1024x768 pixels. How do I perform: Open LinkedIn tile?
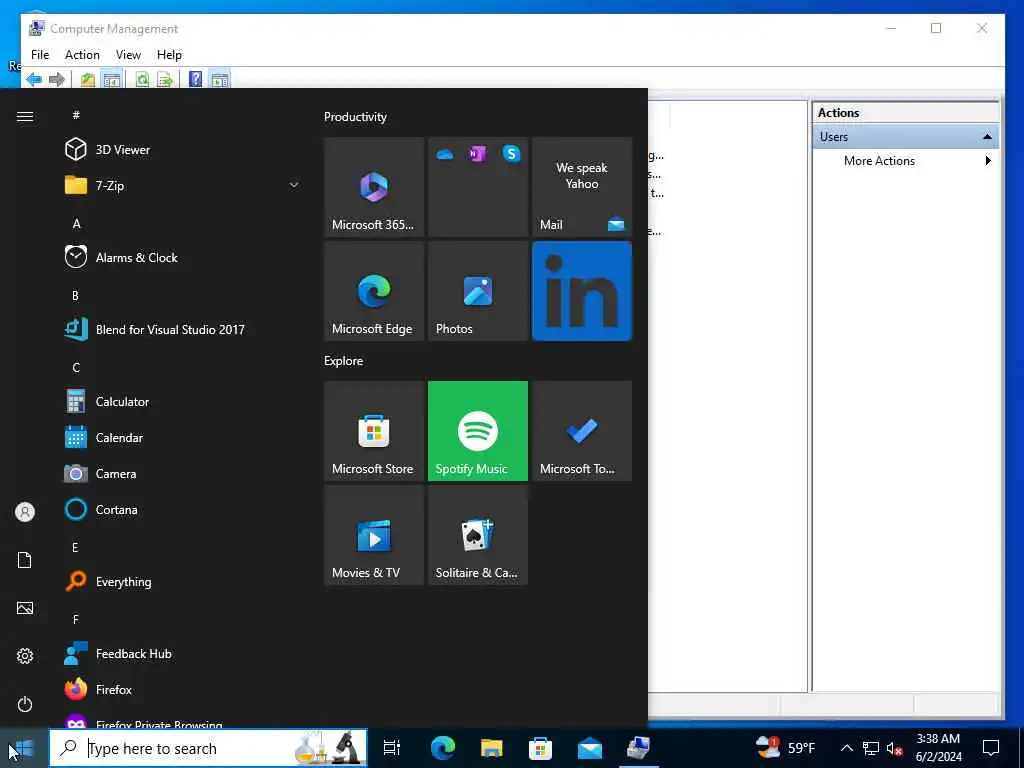582,291
